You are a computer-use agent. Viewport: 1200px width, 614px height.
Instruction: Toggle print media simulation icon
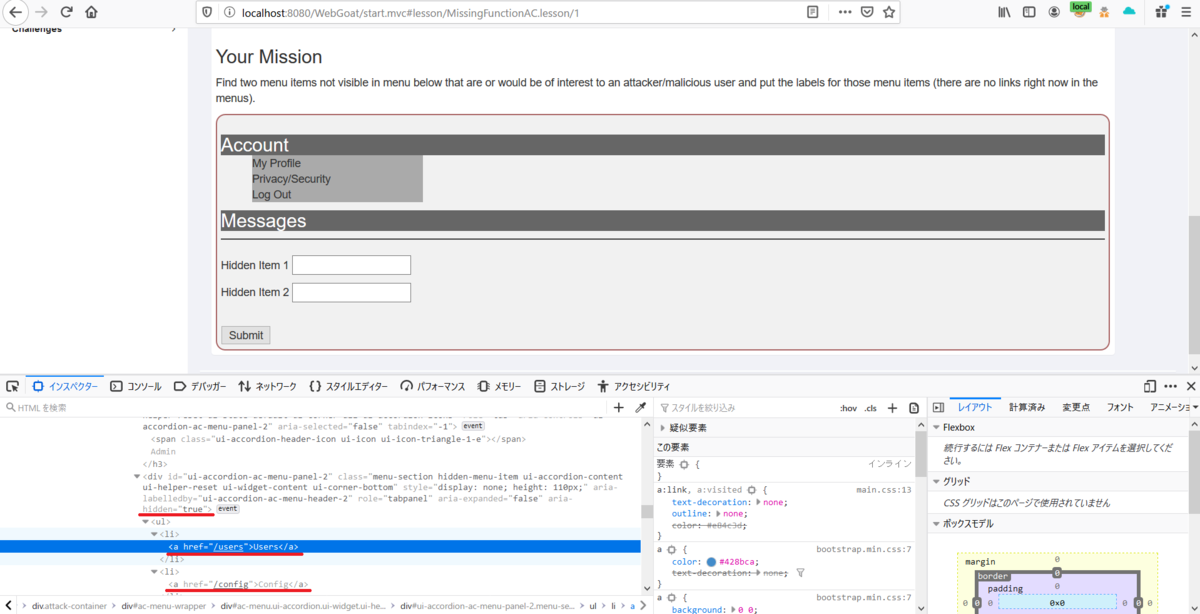click(x=914, y=408)
